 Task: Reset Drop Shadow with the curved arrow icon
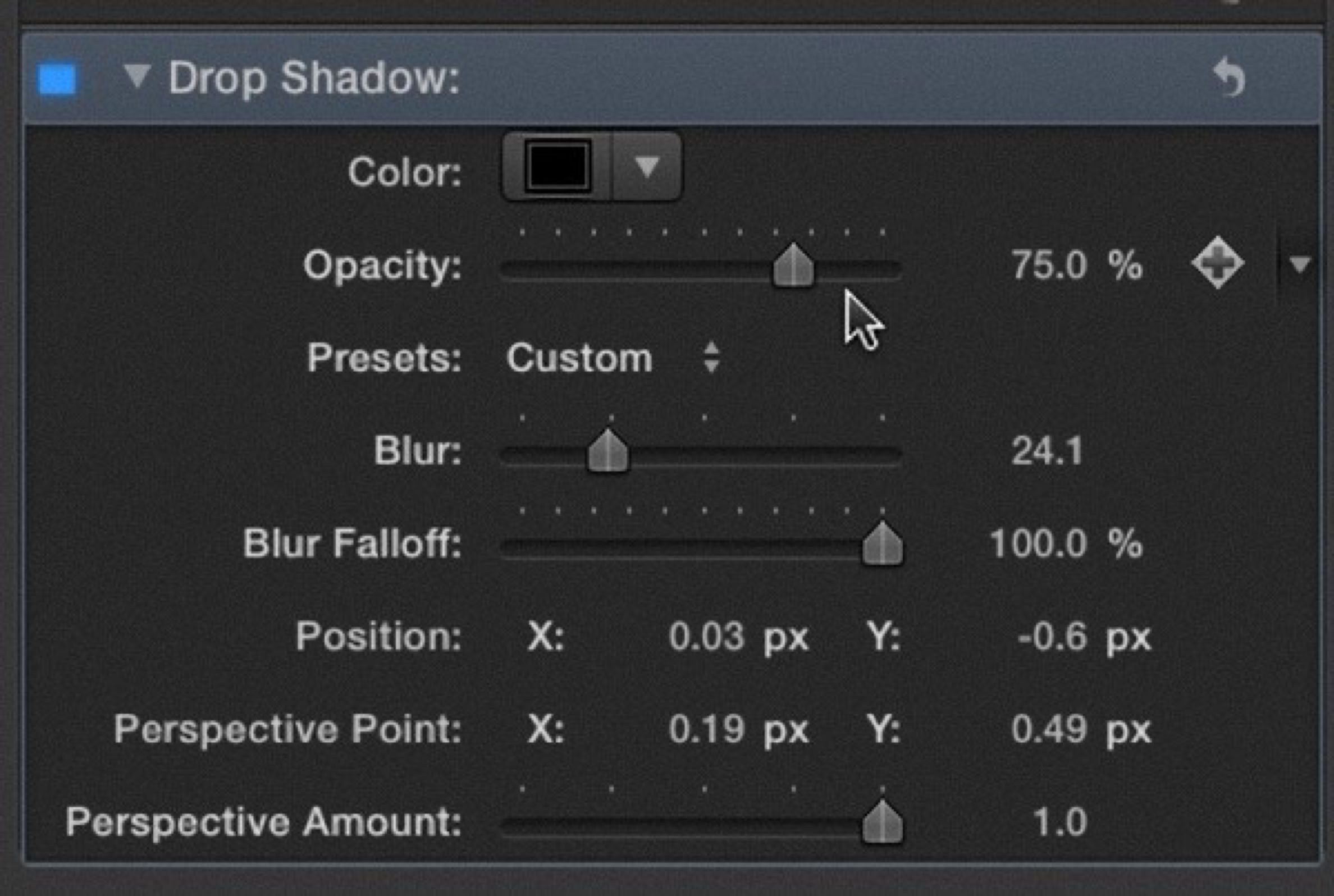point(1230,77)
